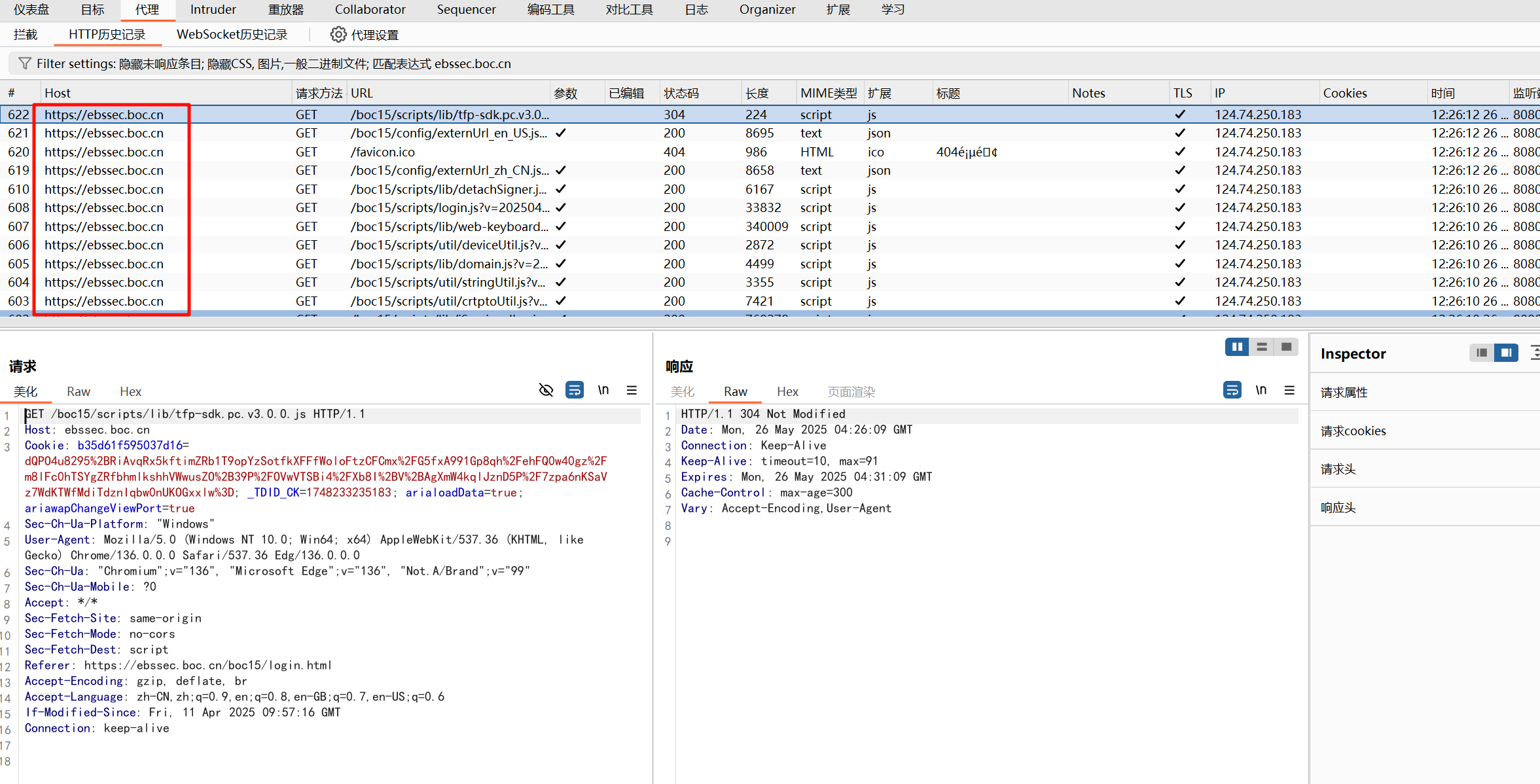
Task: Open the proxy settings gear icon
Action: click(338, 35)
